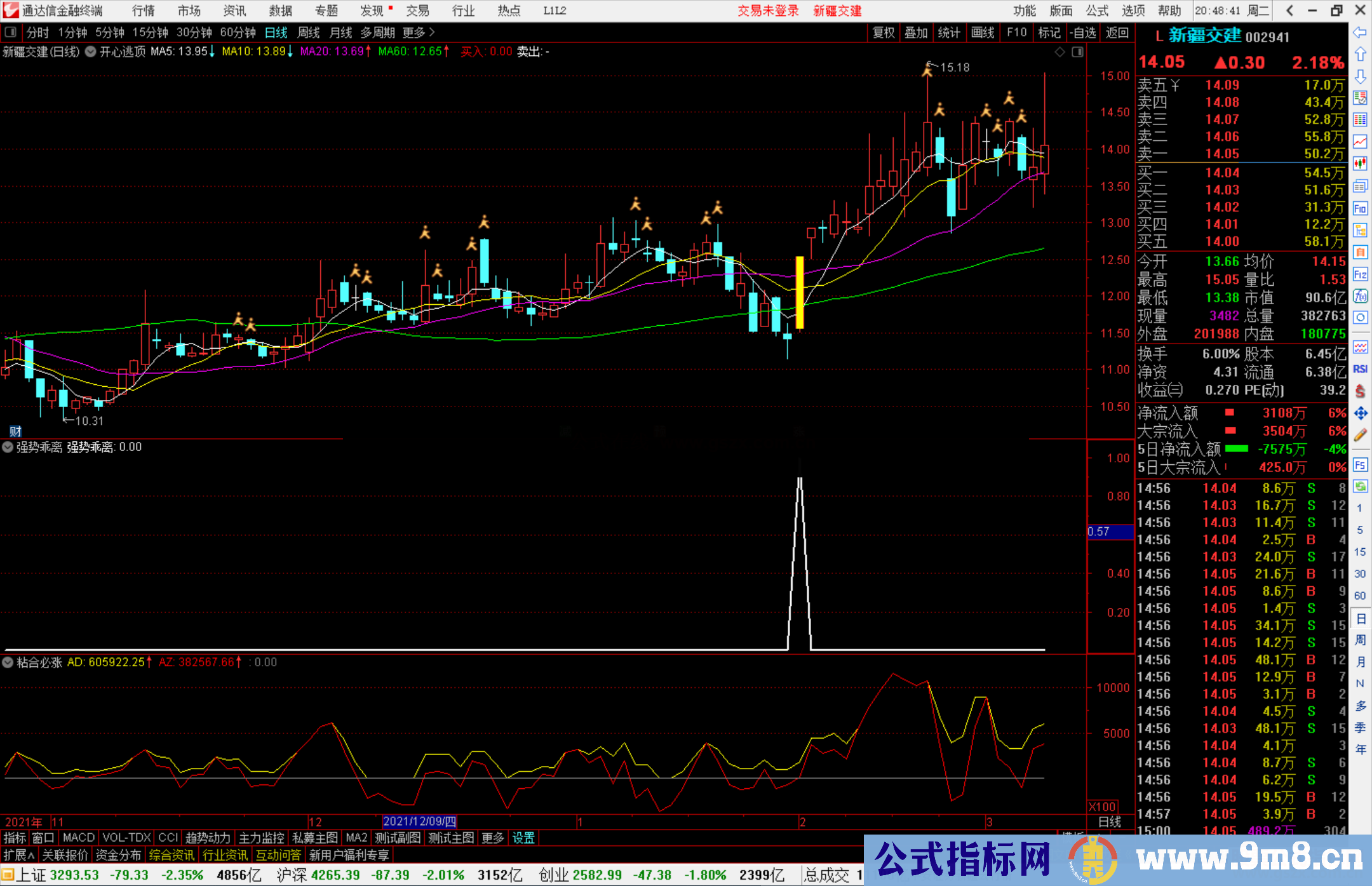Click the pencil drawing tool icon
This screenshot has width=1372, height=886.
coord(1360,435)
